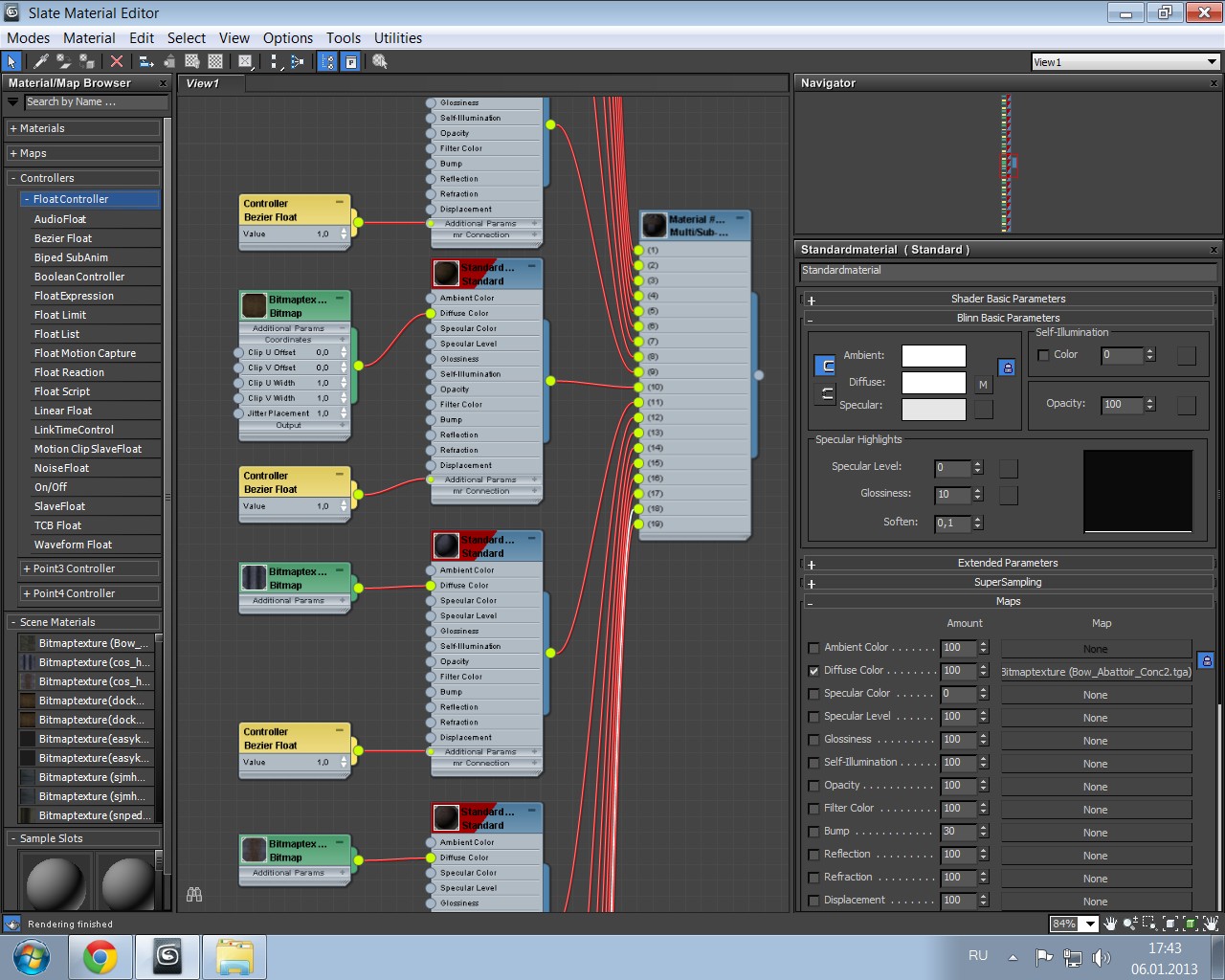This screenshot has height=980, width=1225.
Task: Click Specular color swatch
Action: (x=934, y=410)
